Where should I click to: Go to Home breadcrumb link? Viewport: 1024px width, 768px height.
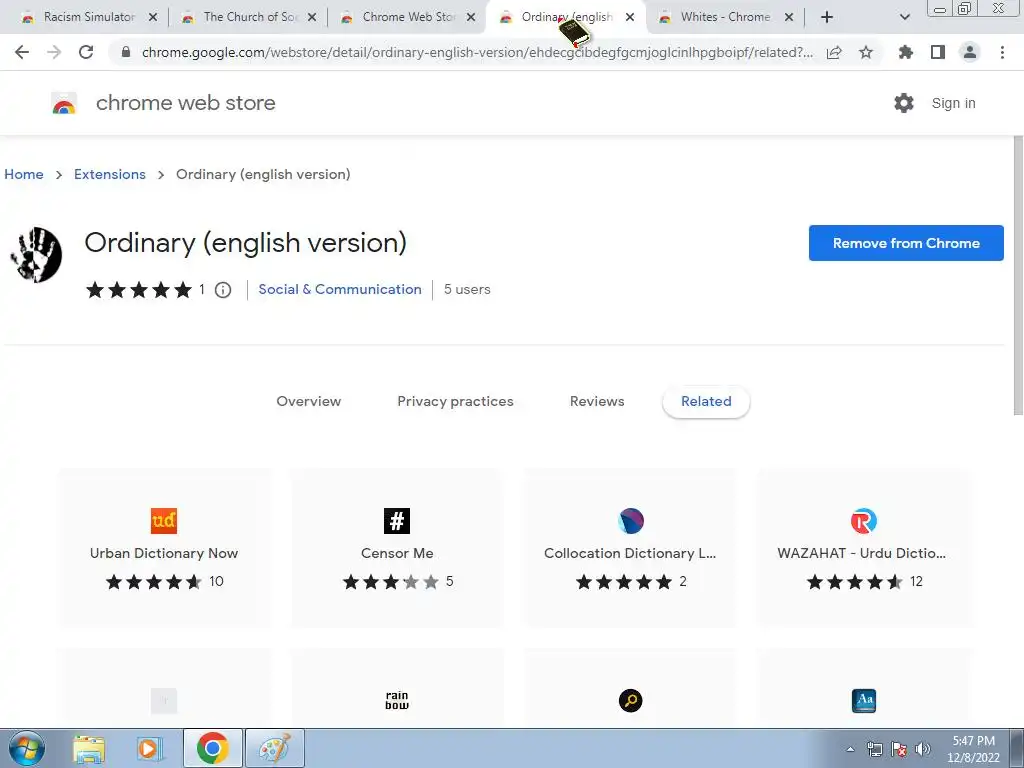click(24, 174)
